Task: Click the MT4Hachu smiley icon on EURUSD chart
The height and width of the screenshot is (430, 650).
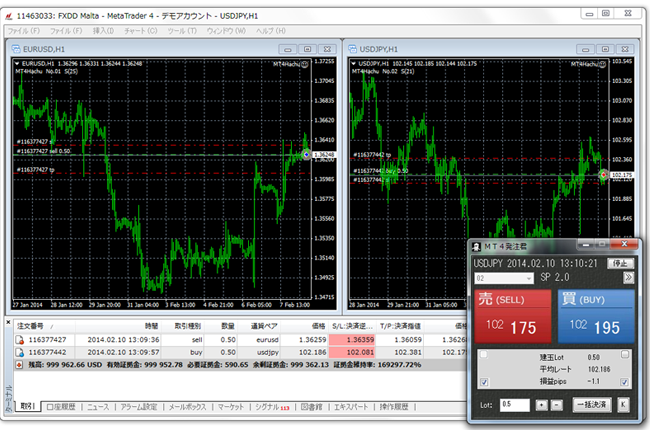Action: (305, 64)
